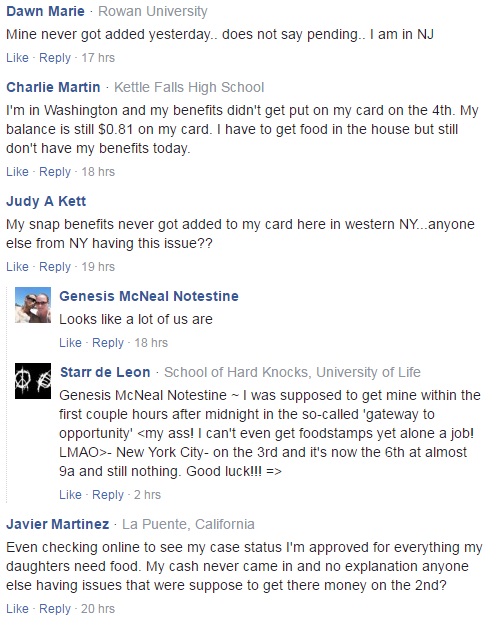The width and height of the screenshot is (504, 627).
Task: Click Genesis McNeal Notestine's name link
Action: click(149, 296)
